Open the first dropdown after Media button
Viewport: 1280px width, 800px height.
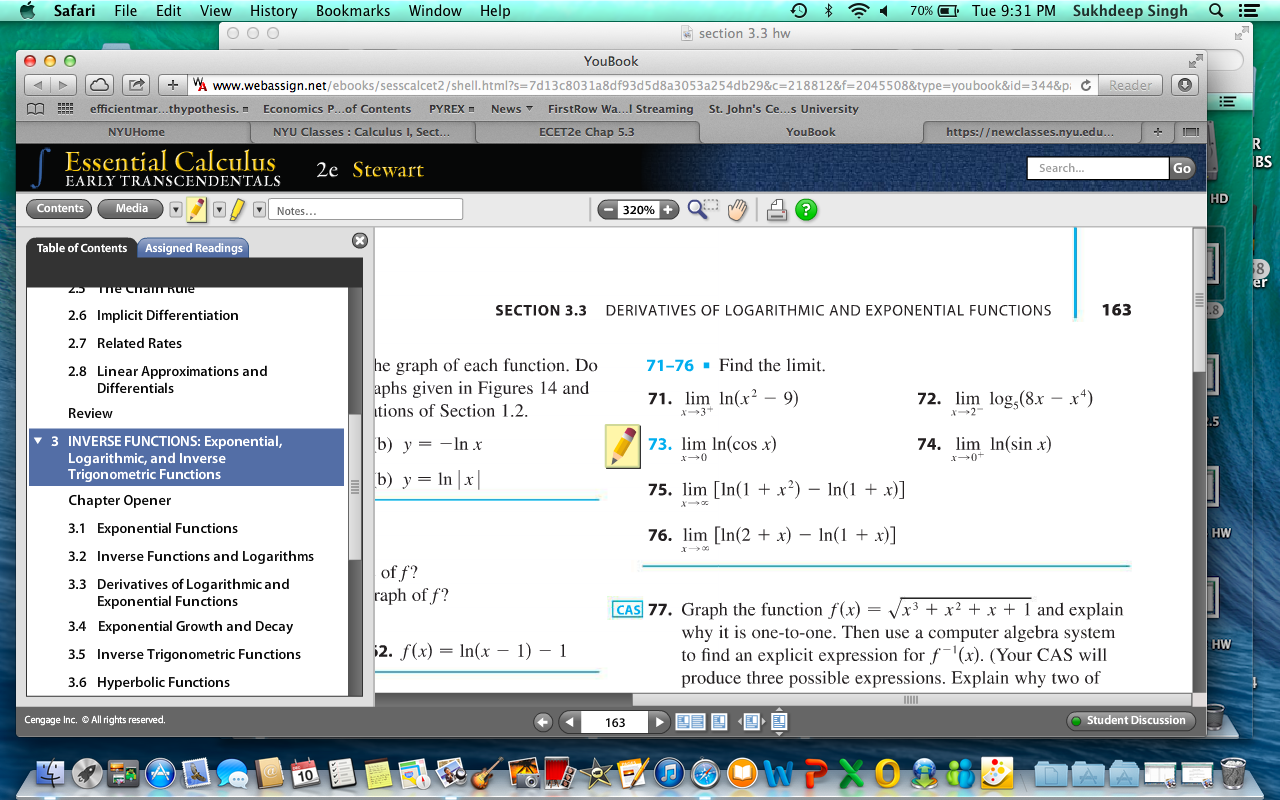click(176, 210)
